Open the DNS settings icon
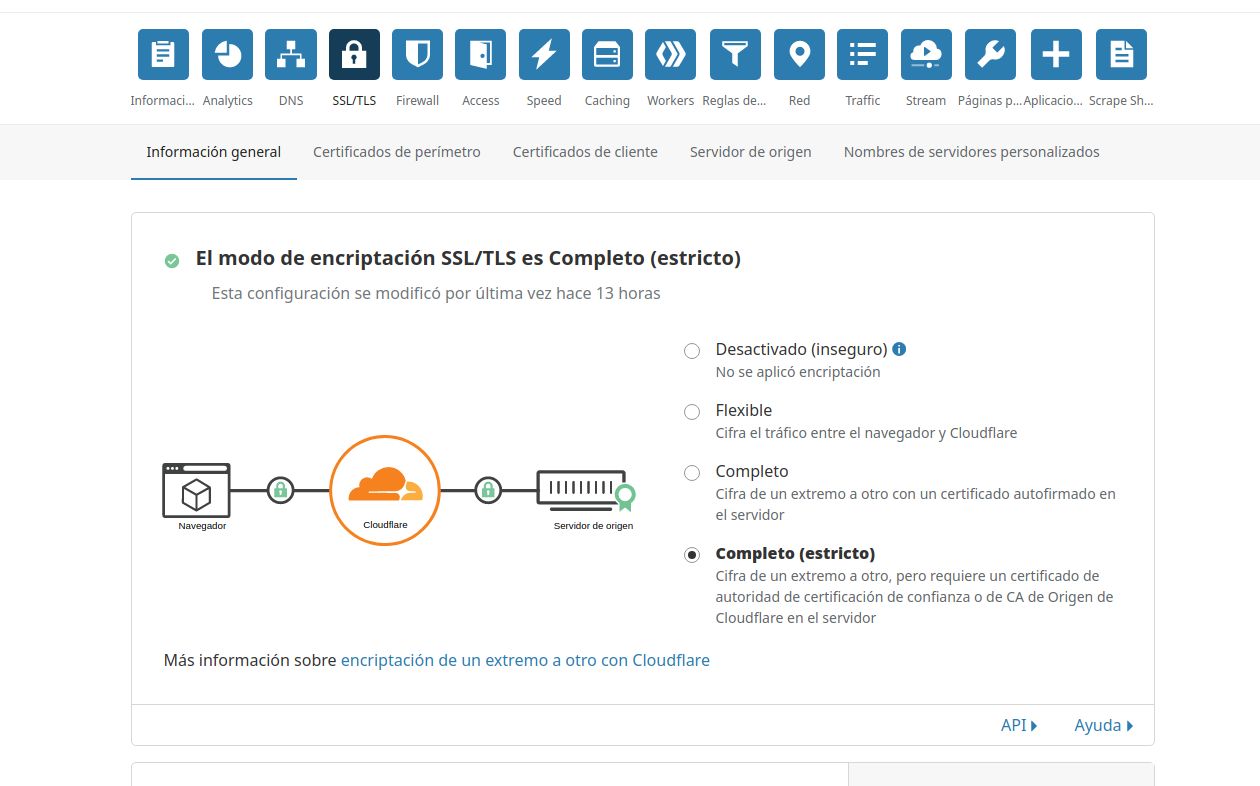The height and width of the screenshot is (786, 1260). (x=291, y=55)
